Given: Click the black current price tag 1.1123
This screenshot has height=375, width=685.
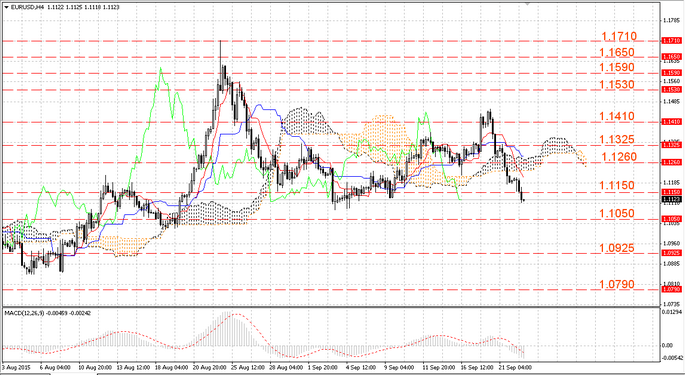Looking at the screenshot, I should point(671,199).
